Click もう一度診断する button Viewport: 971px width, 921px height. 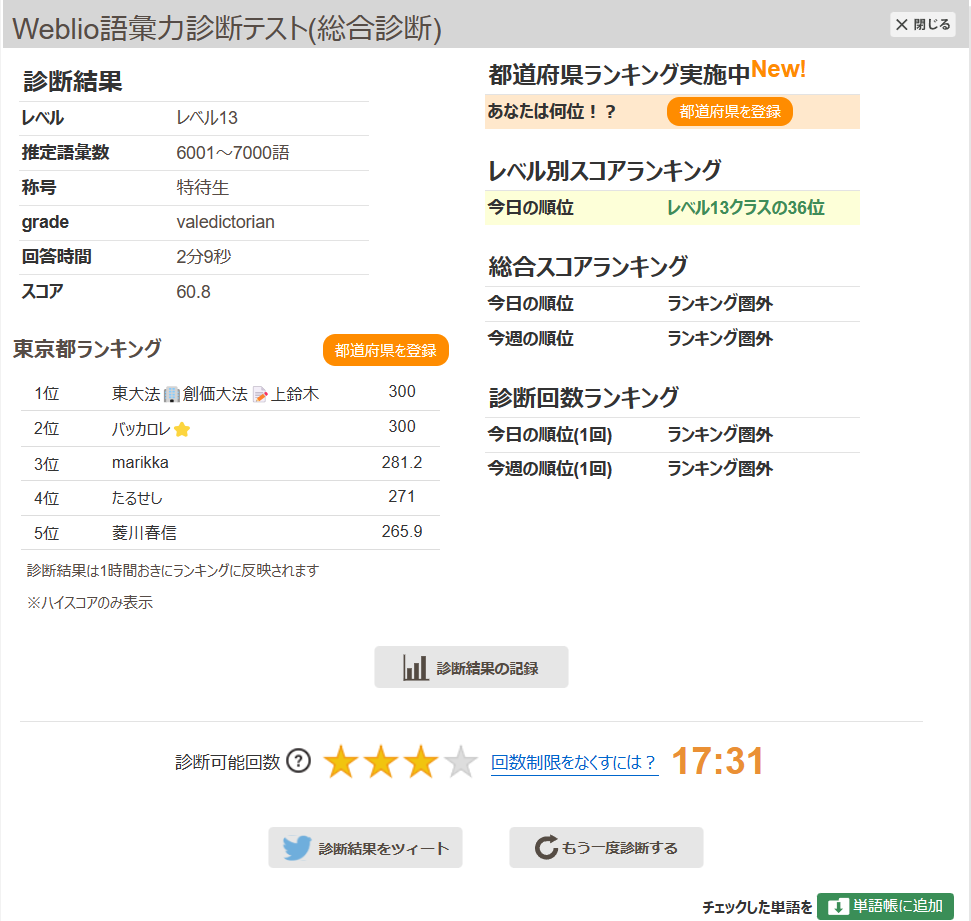point(606,847)
